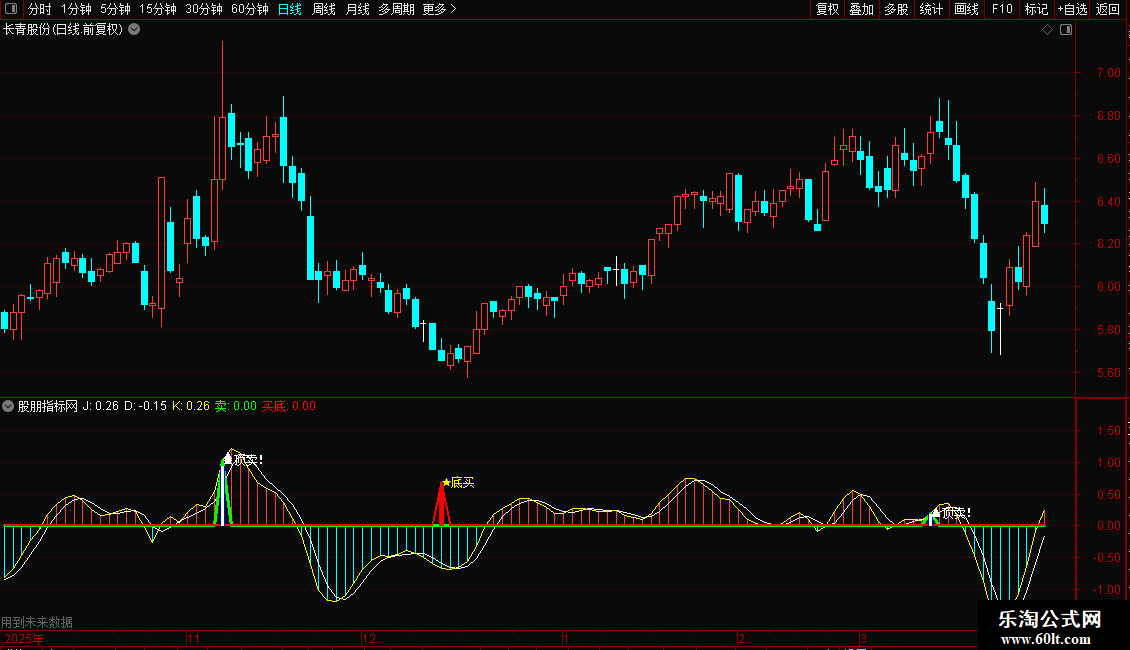Open the 画线 drawing tools
1130x650 pixels.
click(x=966, y=9)
